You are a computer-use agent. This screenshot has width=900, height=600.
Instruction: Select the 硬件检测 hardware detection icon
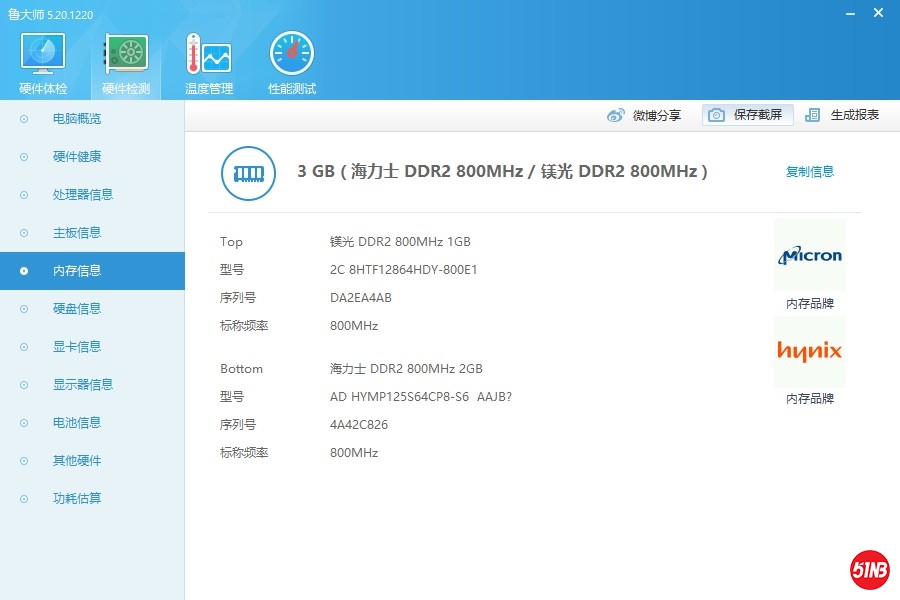pos(126,55)
